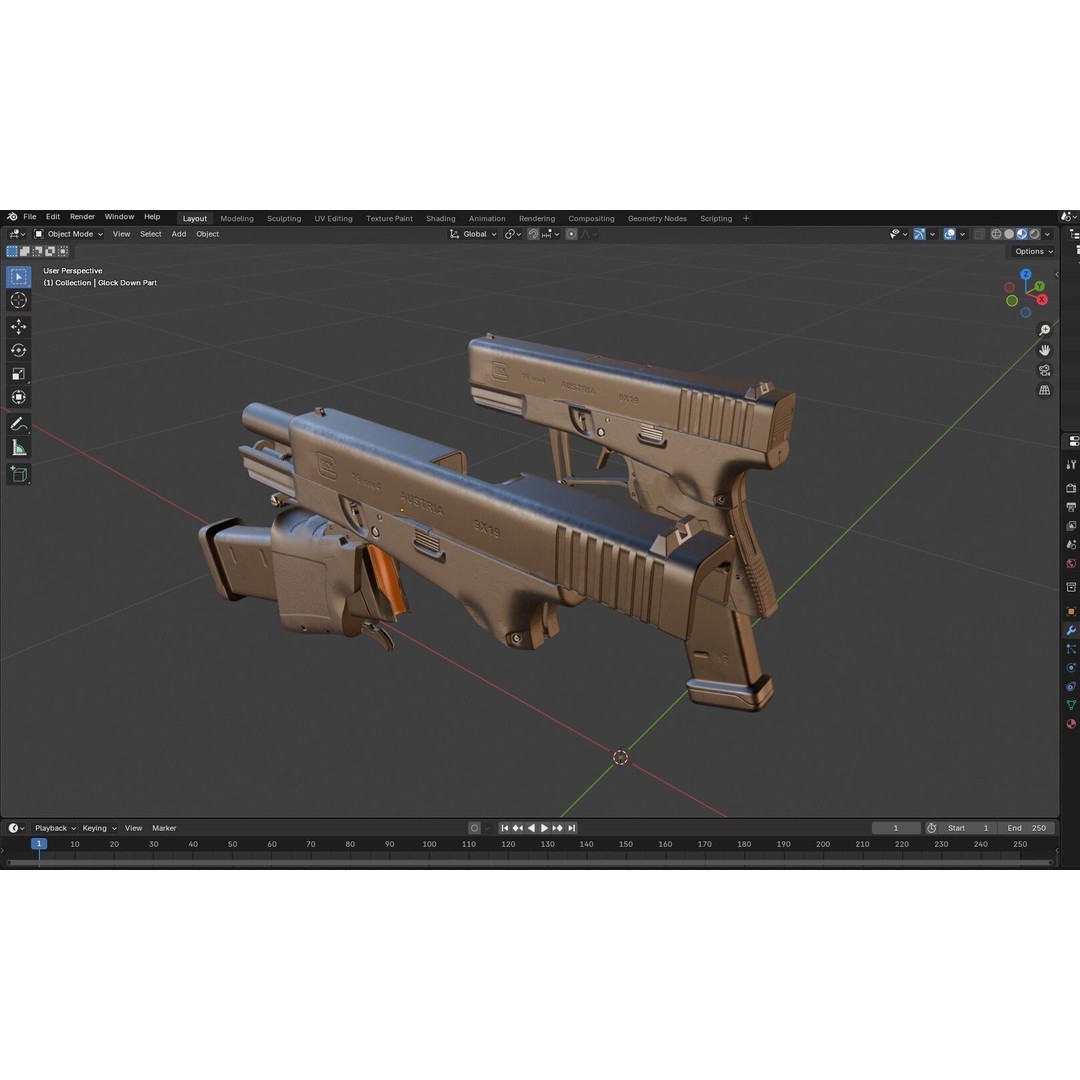Open the shading options dropdown arrow
Screen dimensions: 1080x1080
point(1048,234)
